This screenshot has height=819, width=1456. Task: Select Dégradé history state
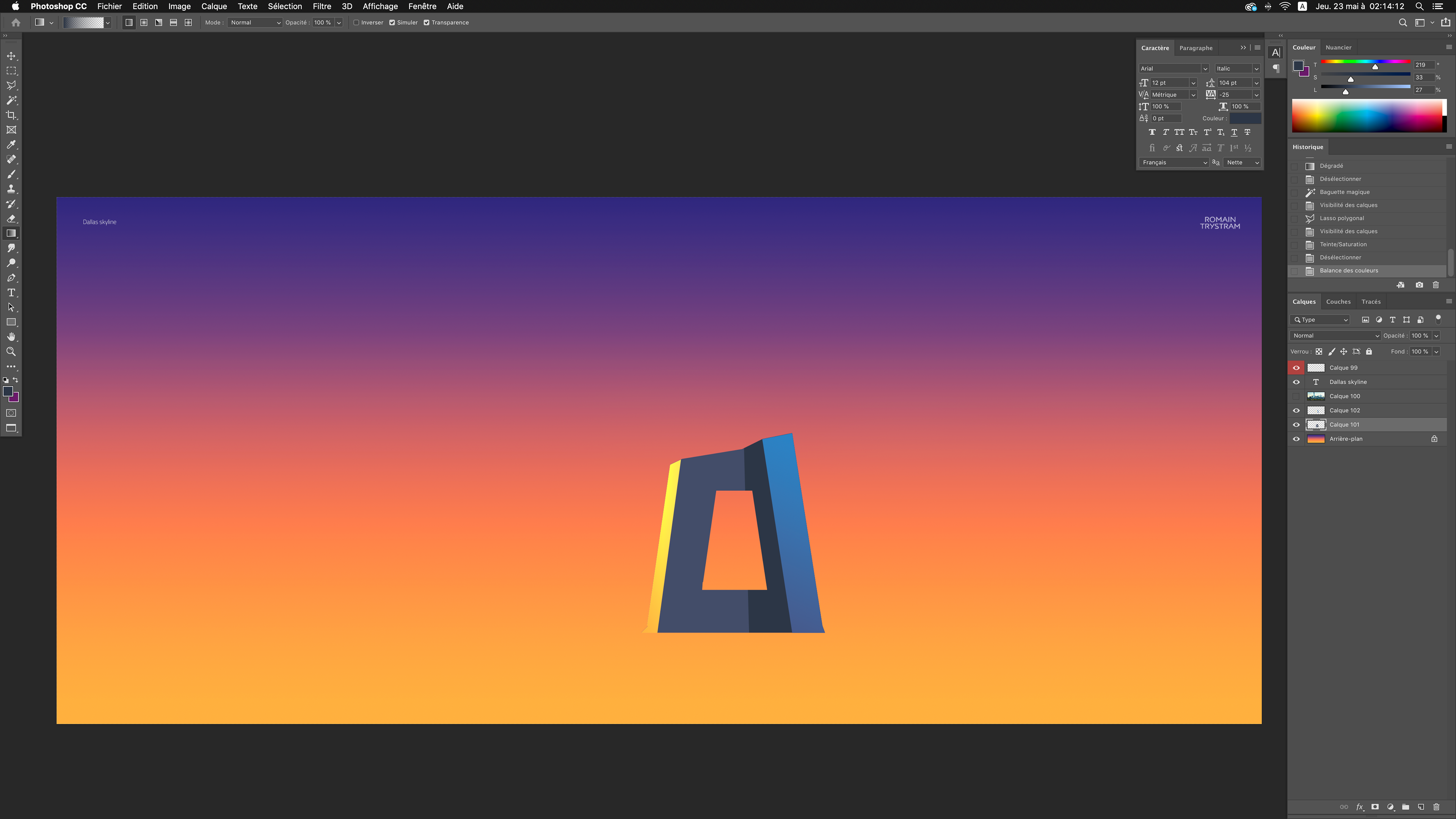coord(1367,166)
